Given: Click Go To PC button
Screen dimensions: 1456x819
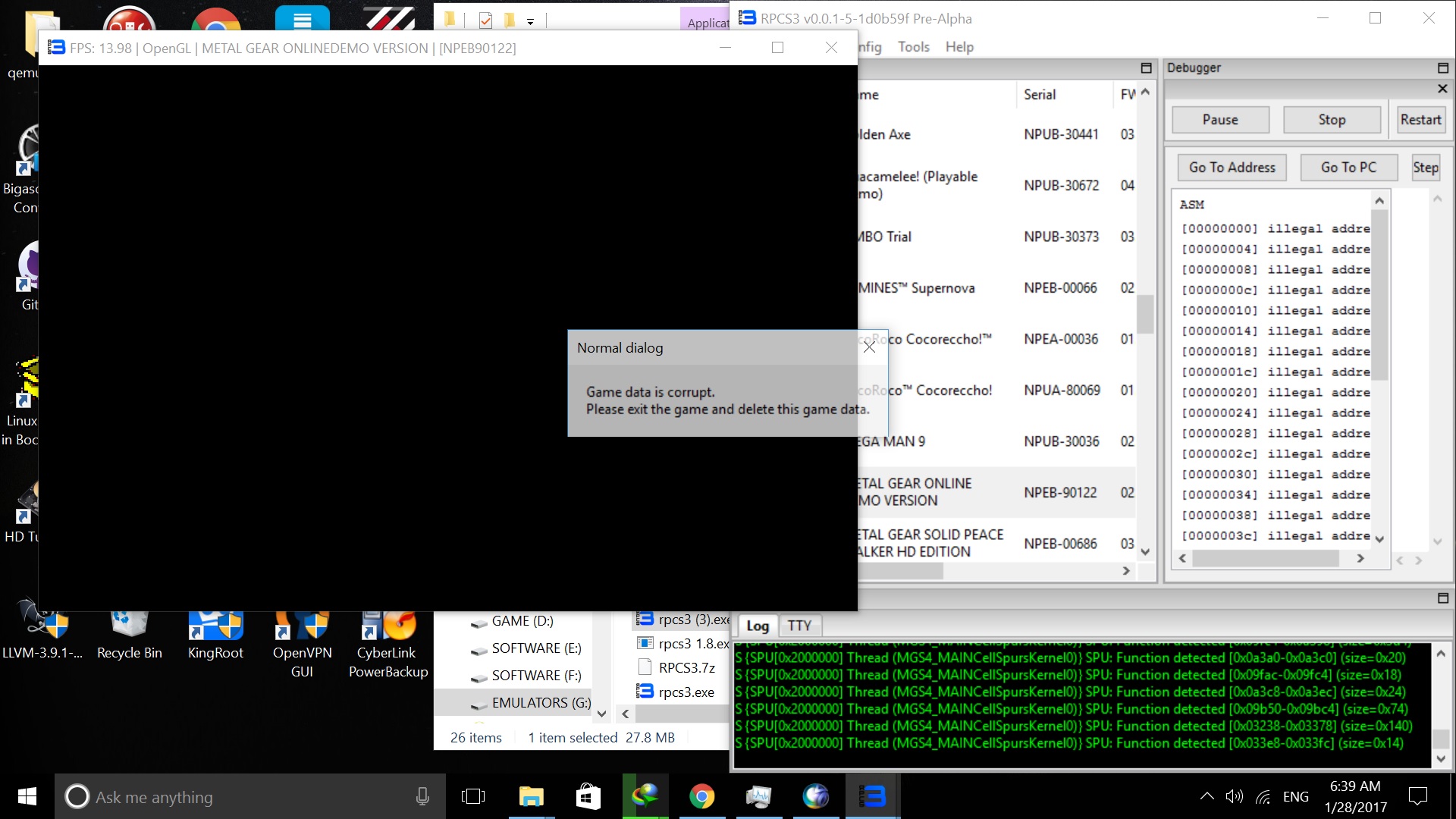Looking at the screenshot, I should [x=1348, y=168].
